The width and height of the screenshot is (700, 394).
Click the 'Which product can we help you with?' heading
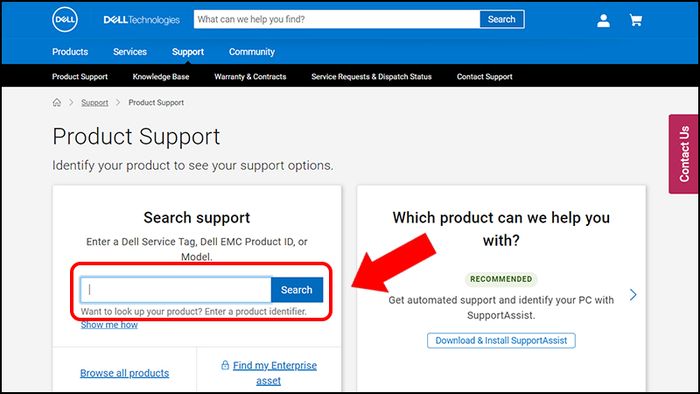click(x=501, y=229)
